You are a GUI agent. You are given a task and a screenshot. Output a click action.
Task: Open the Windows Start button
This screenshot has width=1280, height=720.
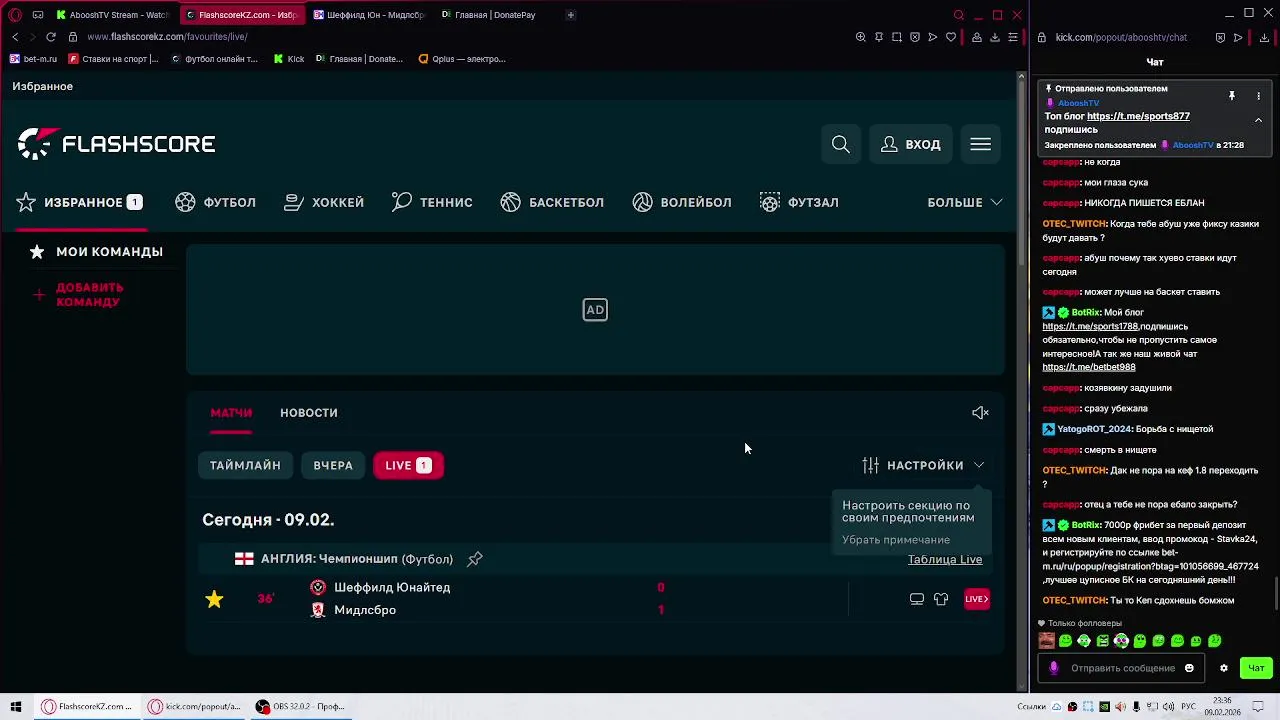[16, 706]
